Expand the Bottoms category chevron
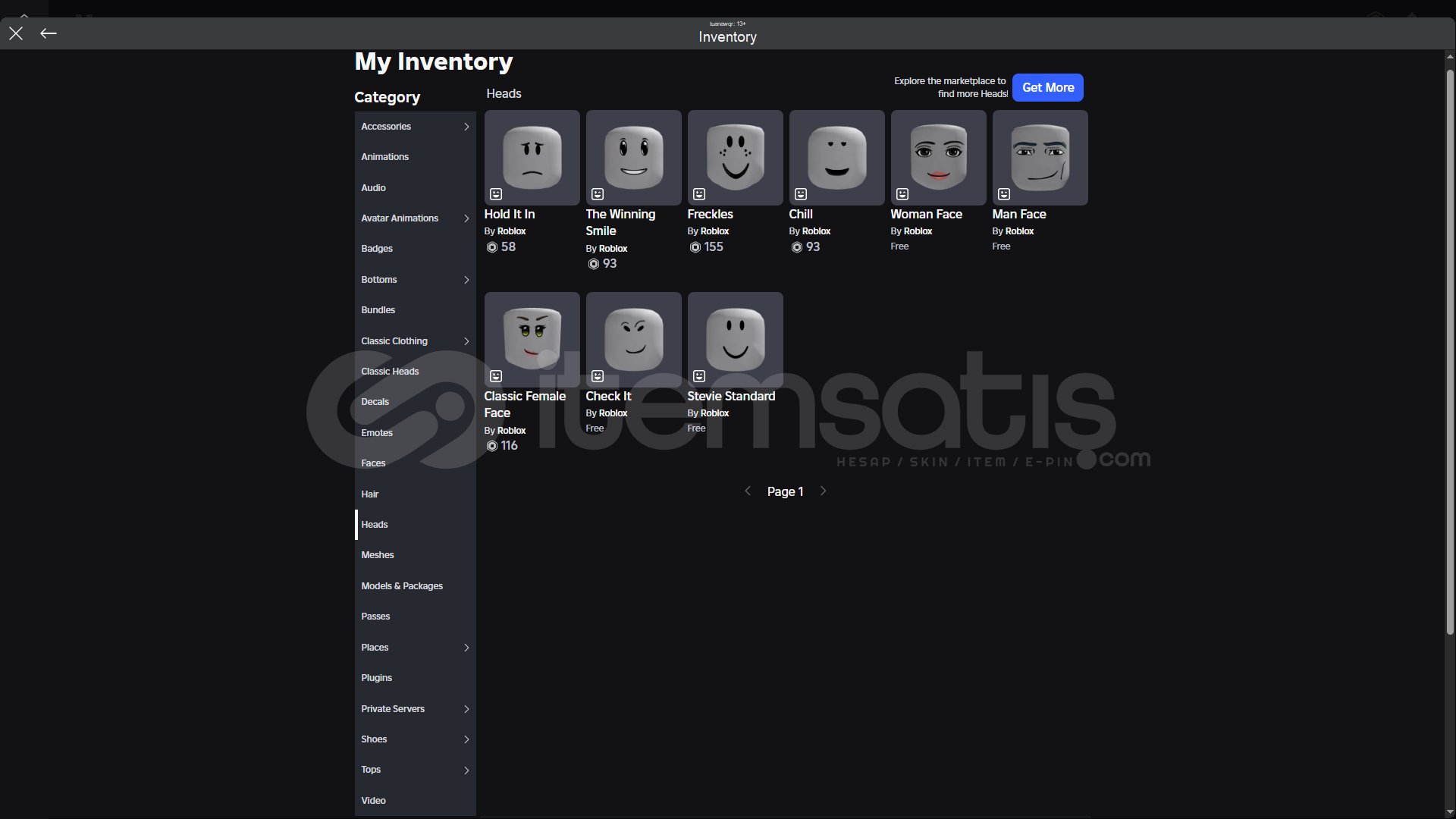1456x819 pixels. coord(466,280)
